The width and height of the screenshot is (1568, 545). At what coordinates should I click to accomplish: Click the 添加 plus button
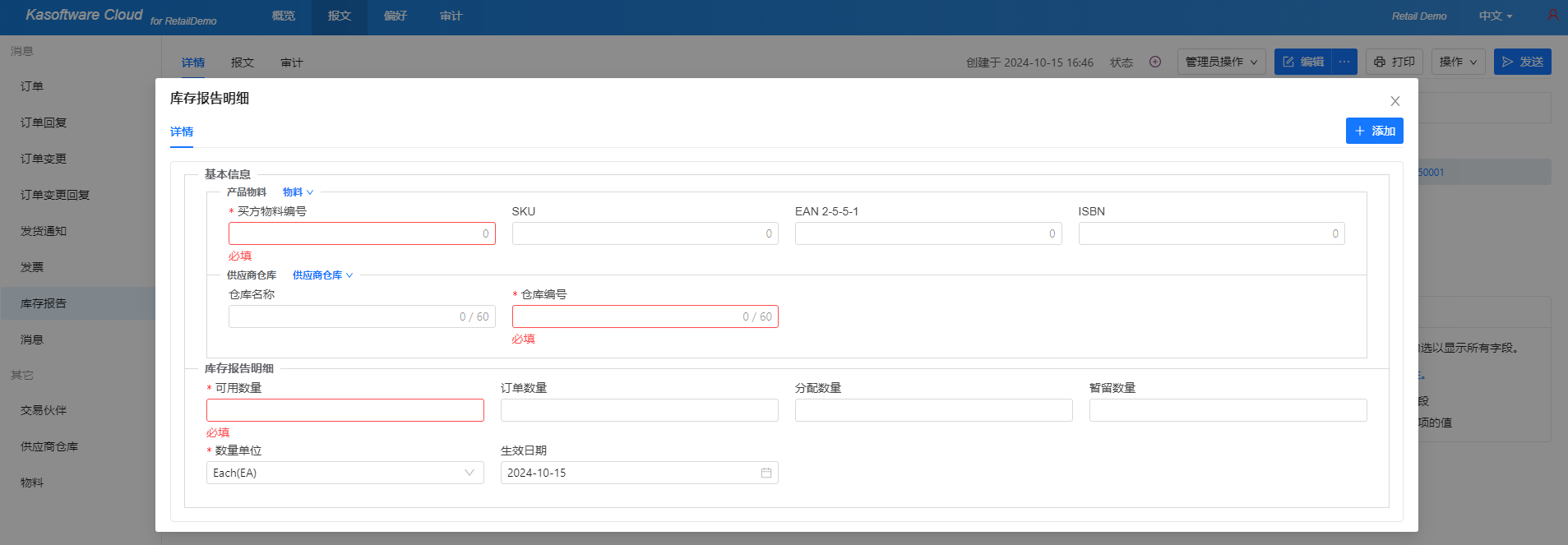coord(1374,131)
